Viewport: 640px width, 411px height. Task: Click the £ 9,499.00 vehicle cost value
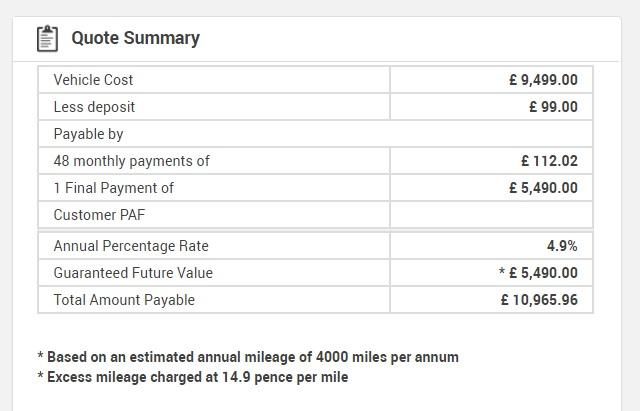pos(543,80)
